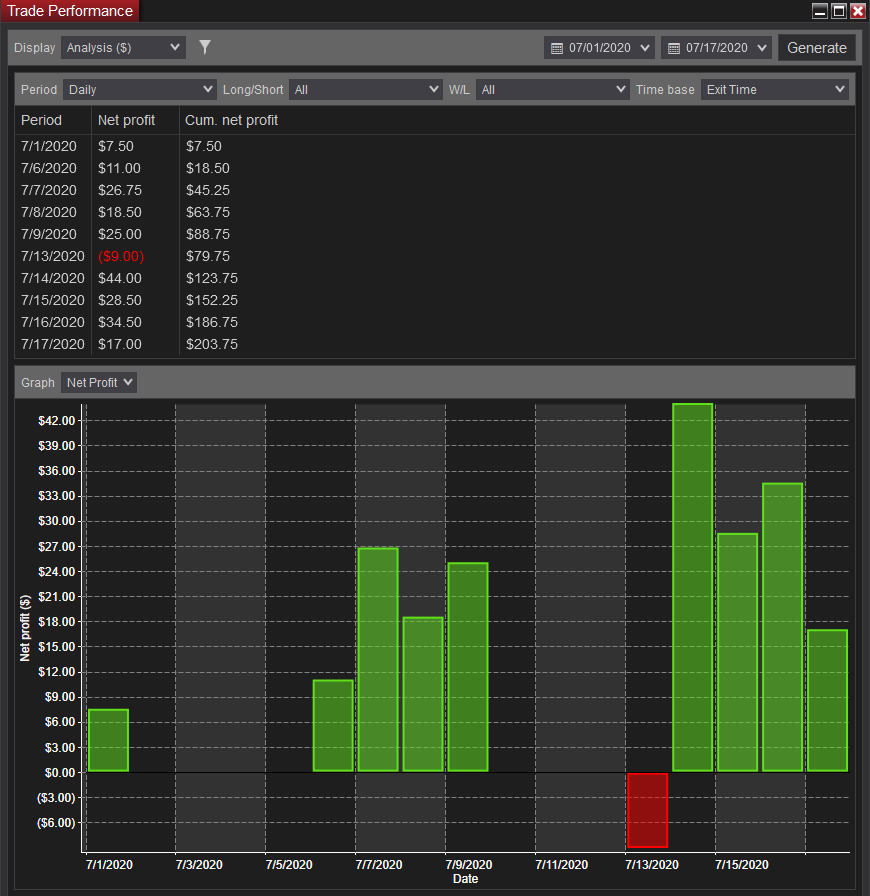The image size is (870, 896).
Task: Click the Trade Performance title tab
Action: click(70, 11)
